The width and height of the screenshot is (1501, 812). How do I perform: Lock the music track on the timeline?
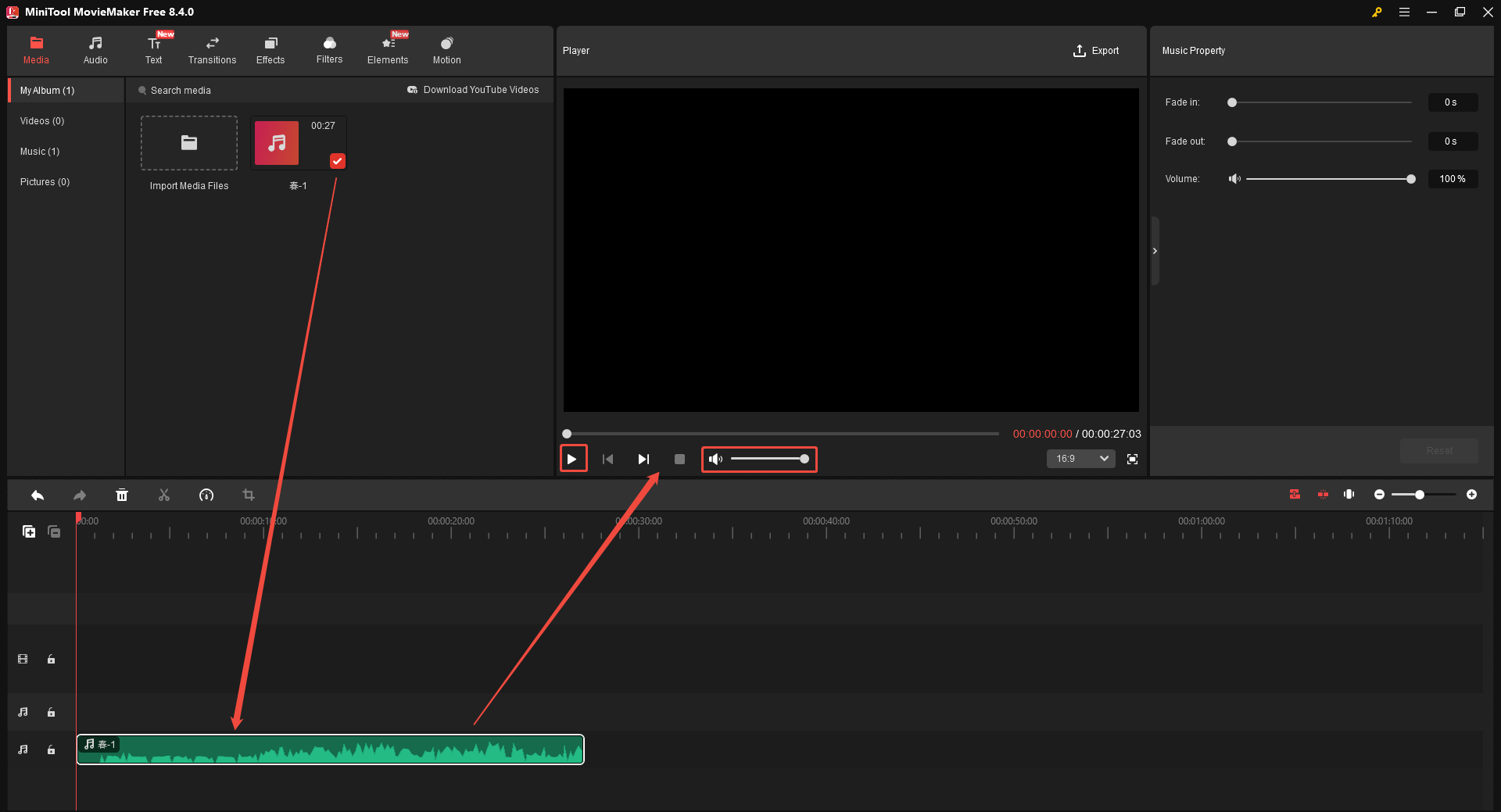[51, 749]
